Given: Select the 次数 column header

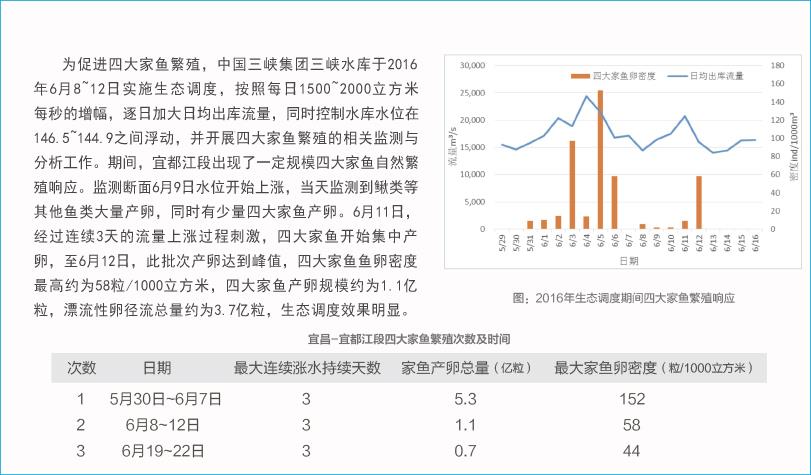Looking at the screenshot, I should click(x=82, y=367).
